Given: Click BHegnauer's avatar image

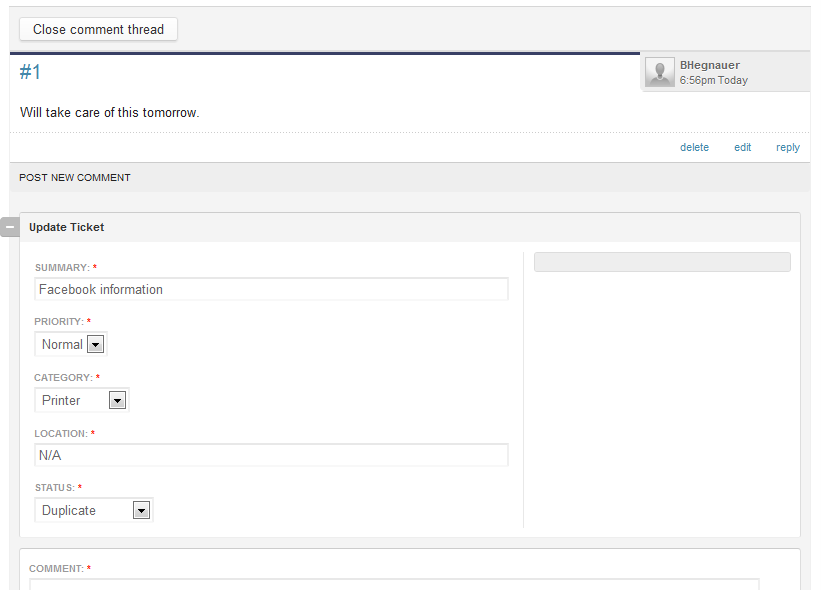Looking at the screenshot, I should click(x=660, y=72).
